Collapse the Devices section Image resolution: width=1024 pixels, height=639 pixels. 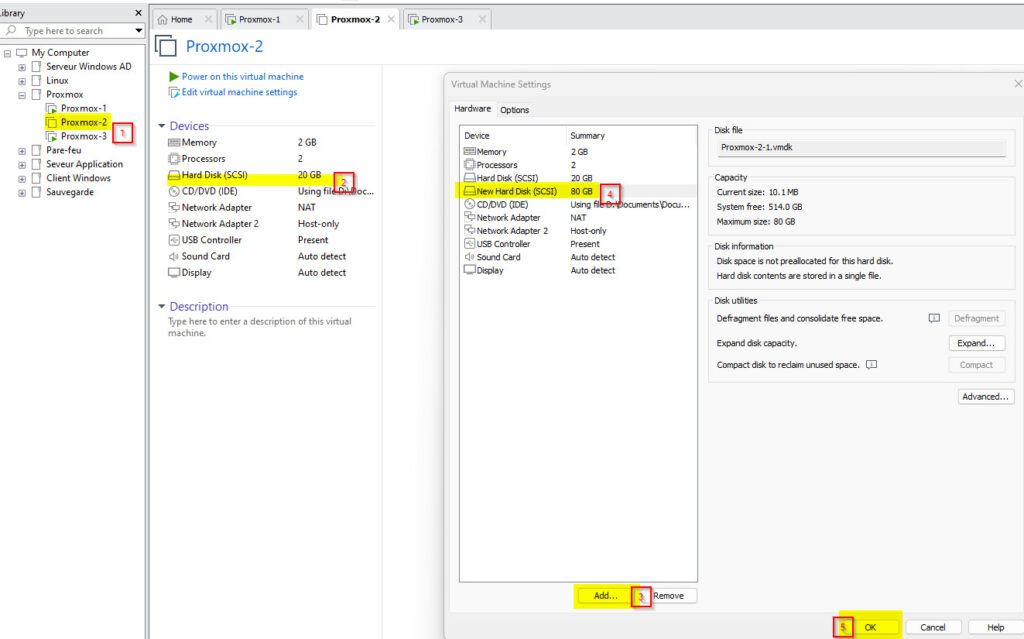tap(161, 125)
